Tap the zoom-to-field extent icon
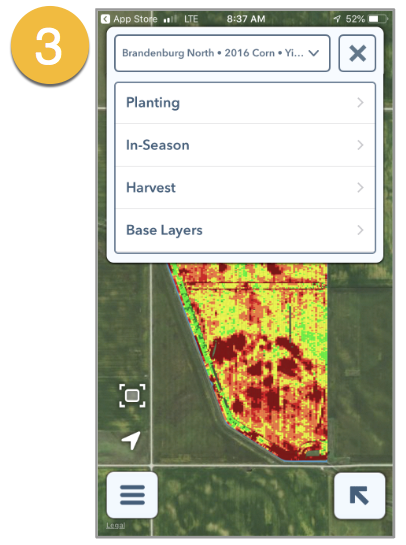Image resolution: width=406 pixels, height=545 pixels. point(132,396)
